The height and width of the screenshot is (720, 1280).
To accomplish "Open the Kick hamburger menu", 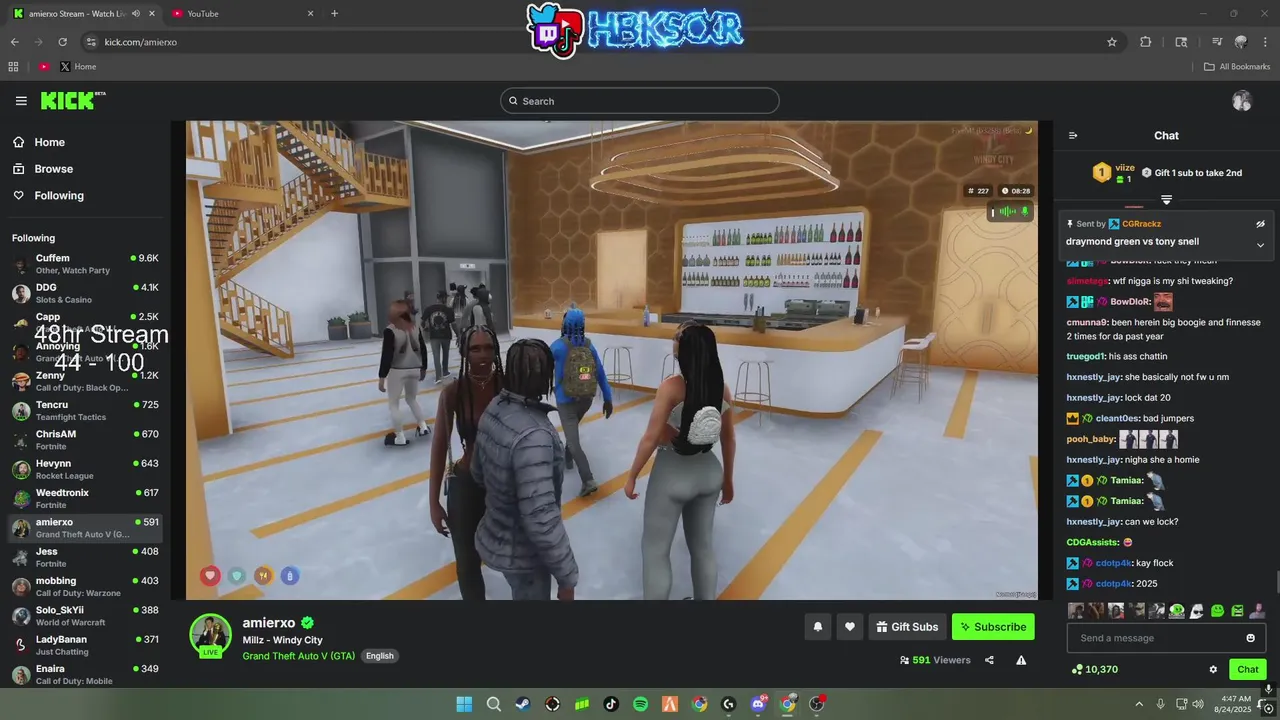I will pyautogui.click(x=21, y=101).
